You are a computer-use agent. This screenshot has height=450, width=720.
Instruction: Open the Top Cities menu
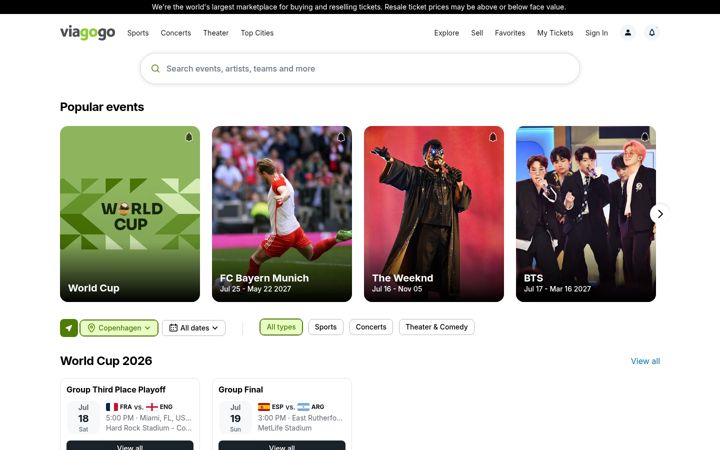click(x=257, y=33)
